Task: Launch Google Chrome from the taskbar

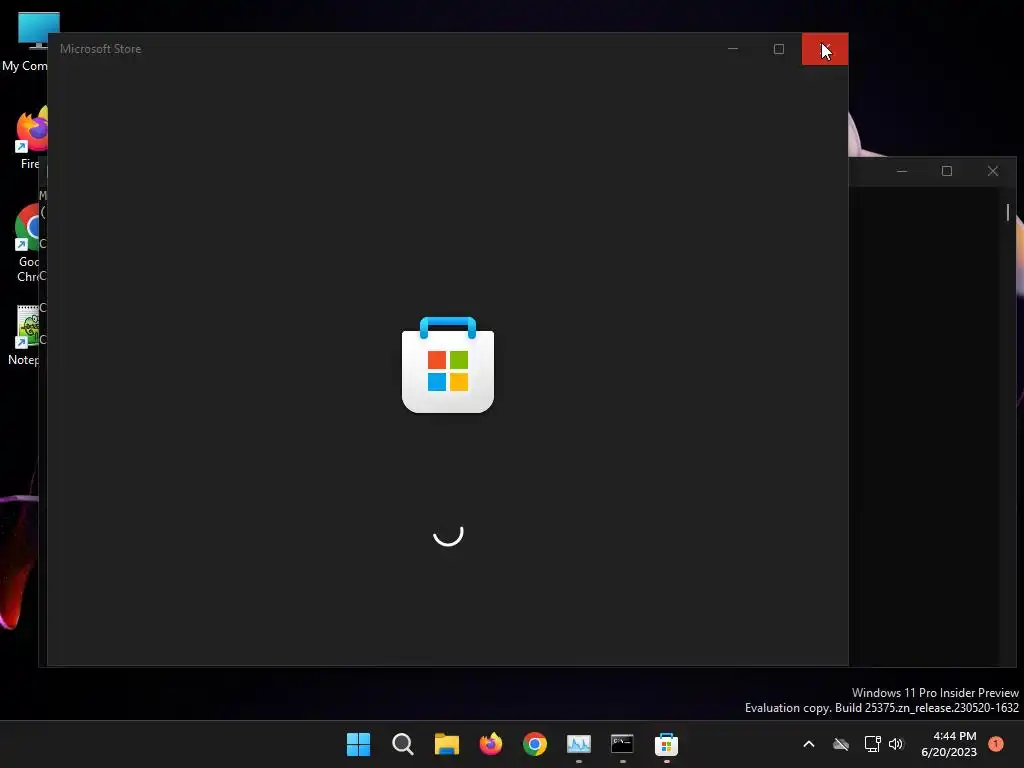Action: click(535, 744)
